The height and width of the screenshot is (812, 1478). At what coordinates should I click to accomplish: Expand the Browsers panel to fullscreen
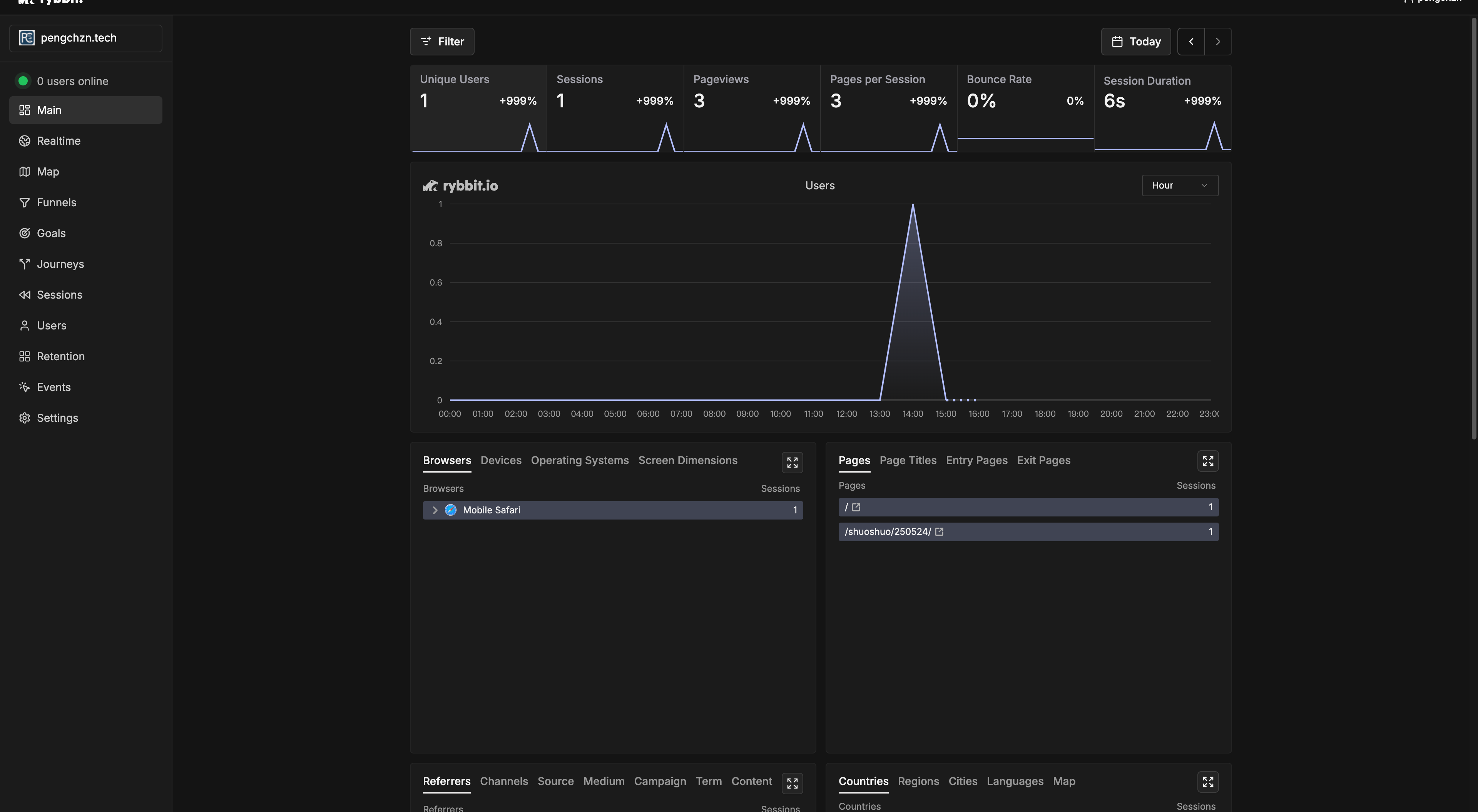[792, 463]
